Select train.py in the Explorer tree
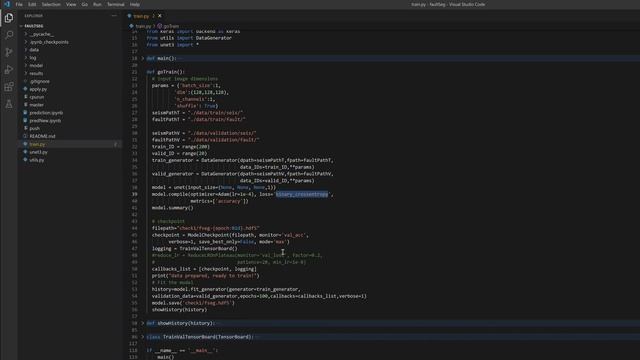The height and width of the screenshot is (360, 640). pyautogui.click(x=37, y=144)
